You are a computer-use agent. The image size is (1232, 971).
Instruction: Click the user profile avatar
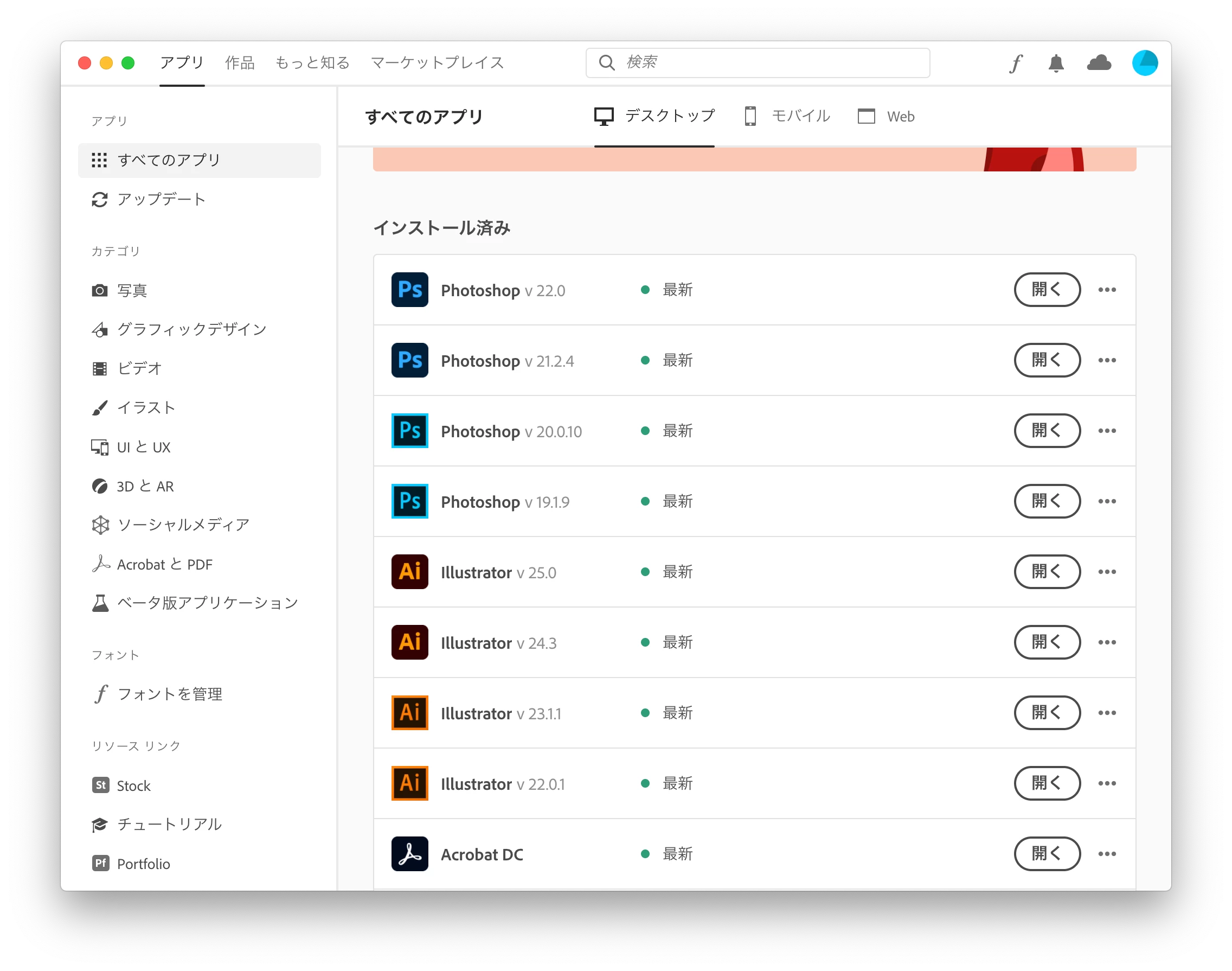click(x=1145, y=63)
